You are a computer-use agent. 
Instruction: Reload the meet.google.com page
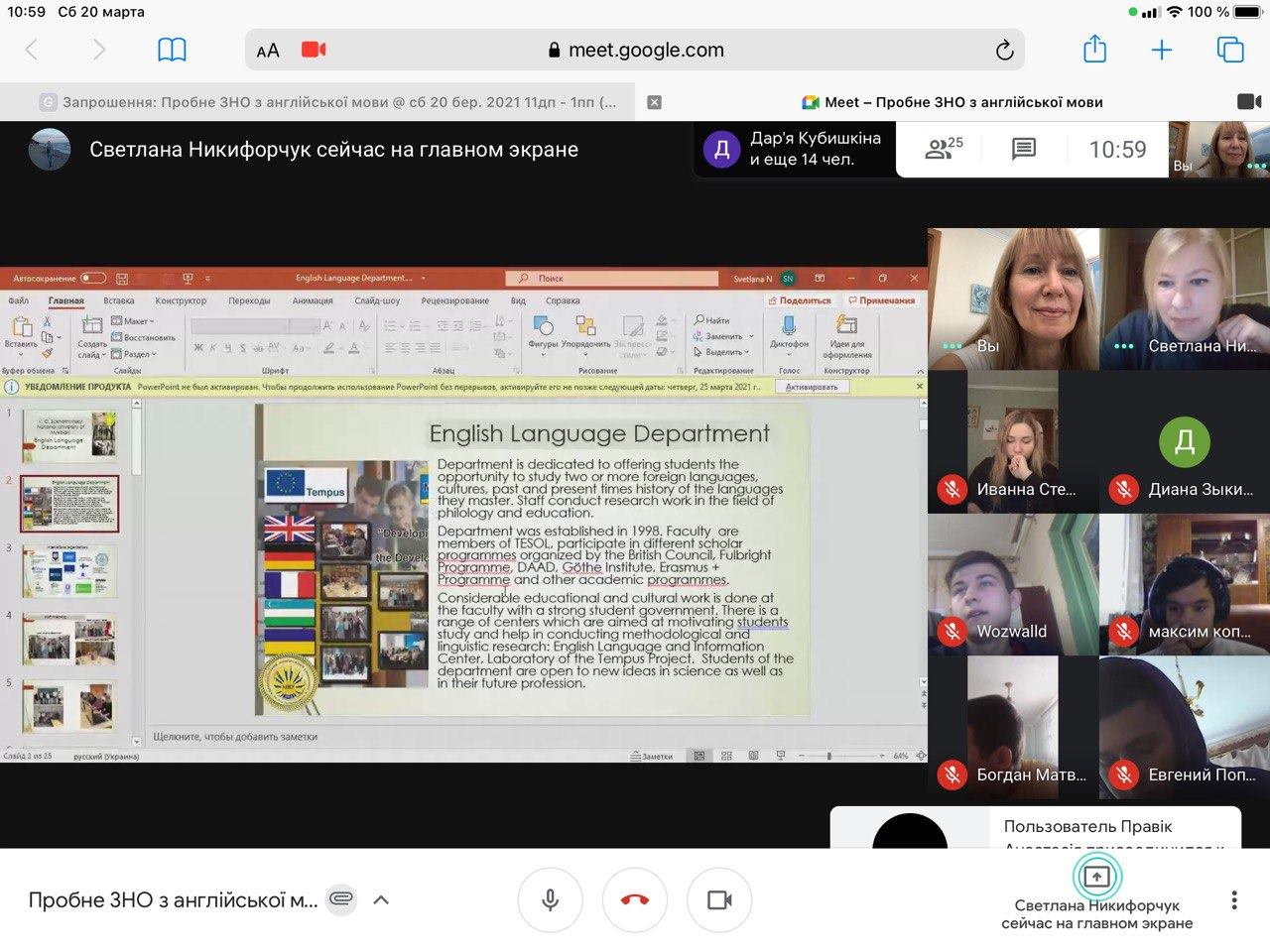tap(1004, 51)
